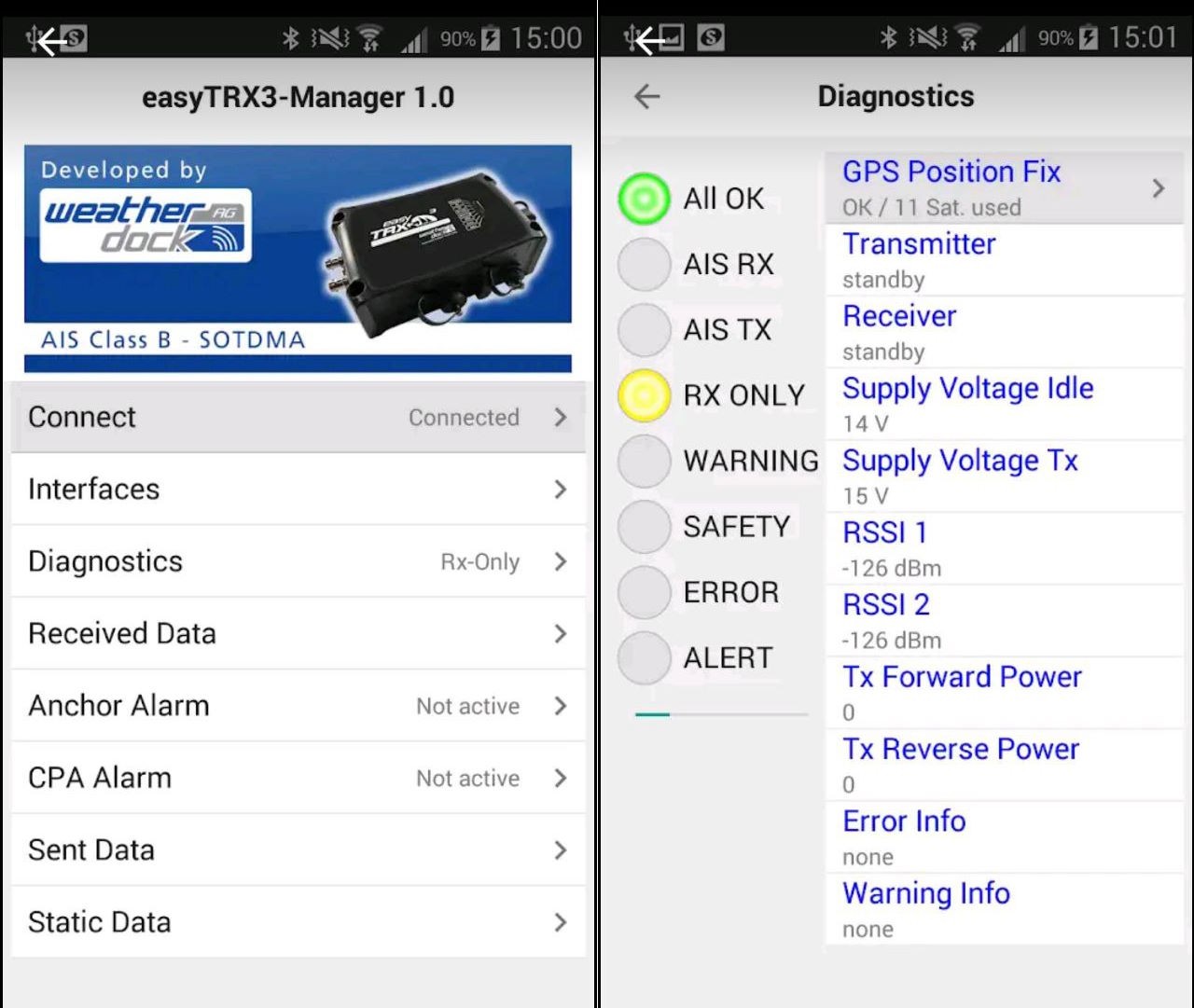
Task: Click CPA Alarm's Not active status
Action: click(x=467, y=779)
